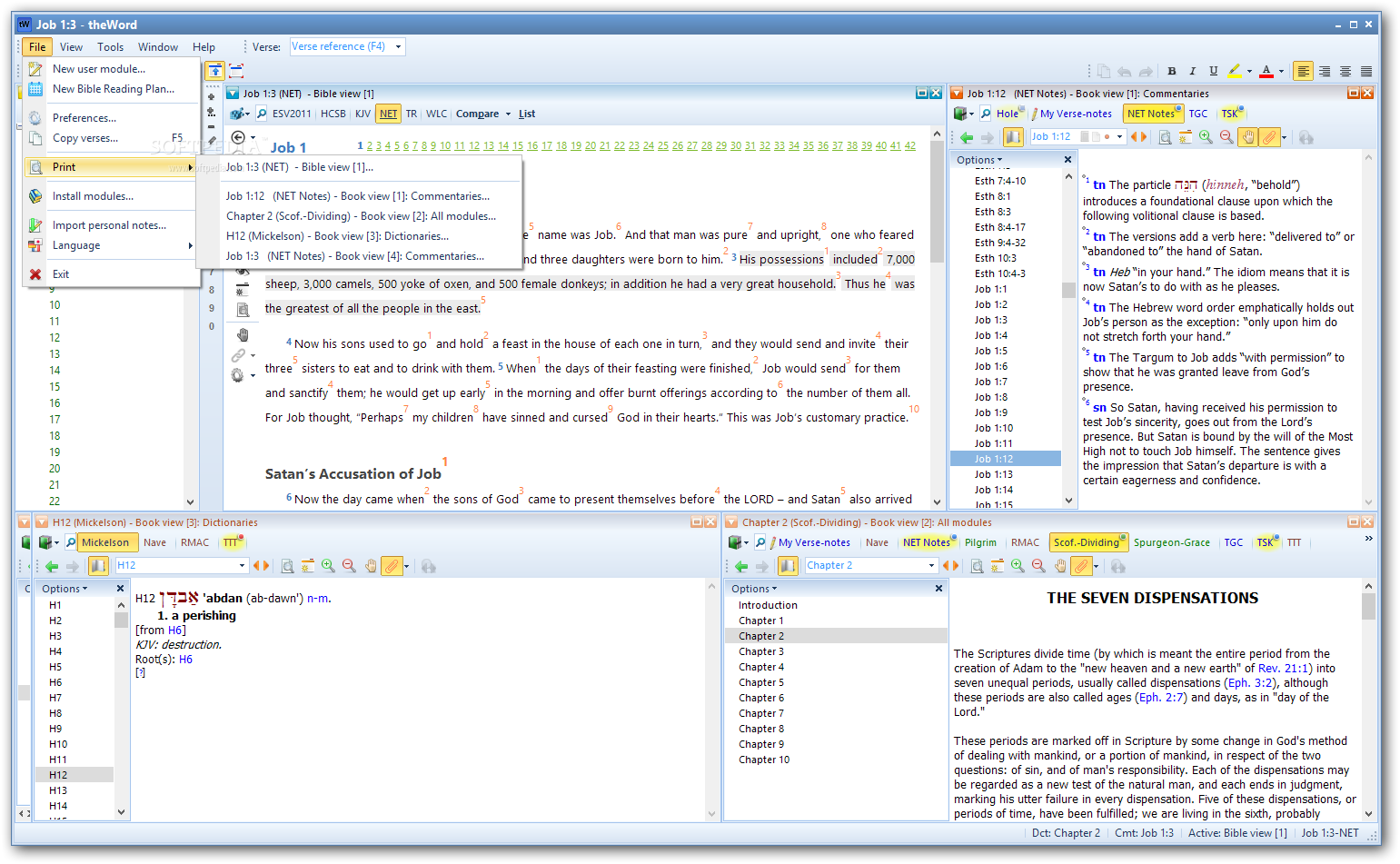Toggle book tree panel in Commentaries view
The width and height of the screenshot is (1400, 864).
click(x=1013, y=137)
